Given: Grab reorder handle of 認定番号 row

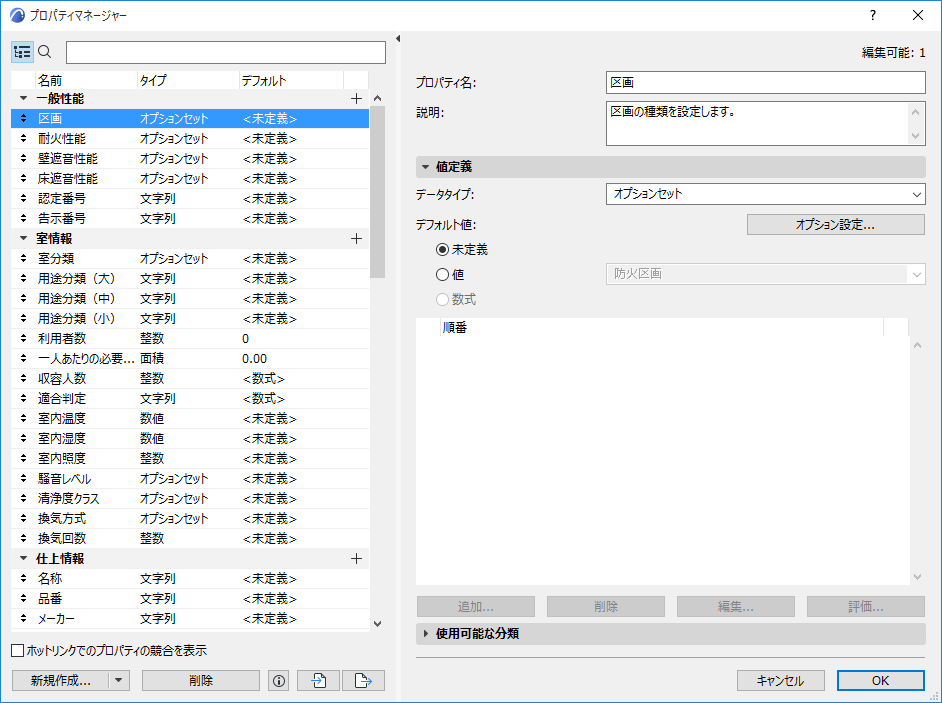Looking at the screenshot, I should point(23,198).
